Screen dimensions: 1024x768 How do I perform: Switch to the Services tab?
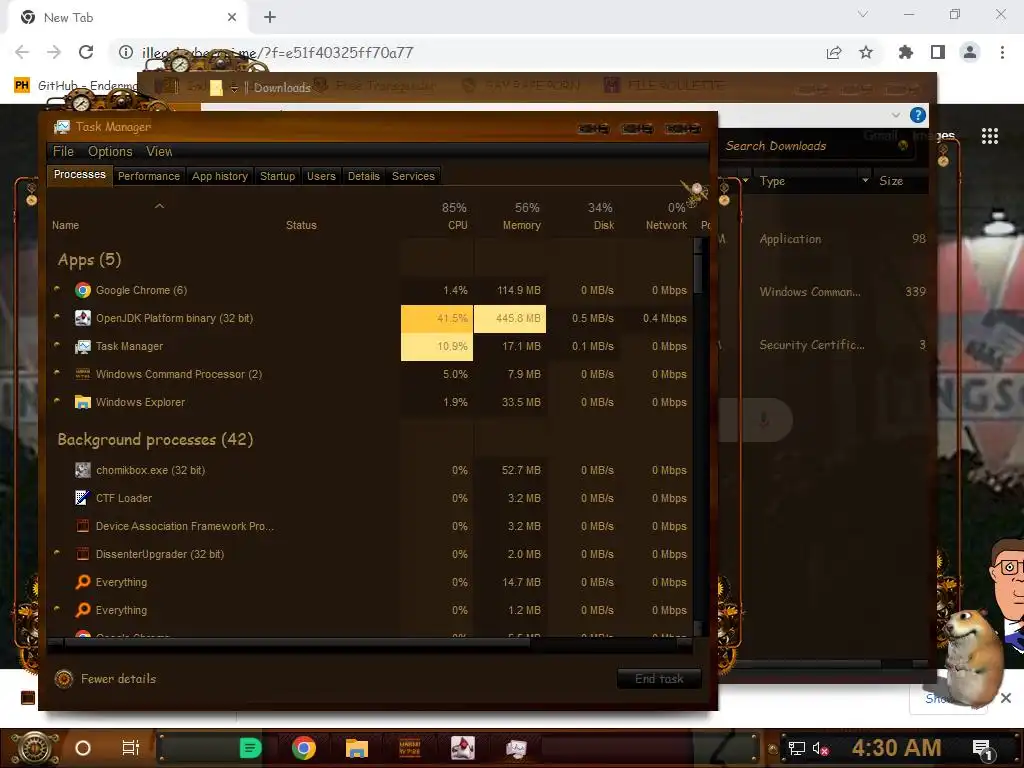tap(413, 176)
